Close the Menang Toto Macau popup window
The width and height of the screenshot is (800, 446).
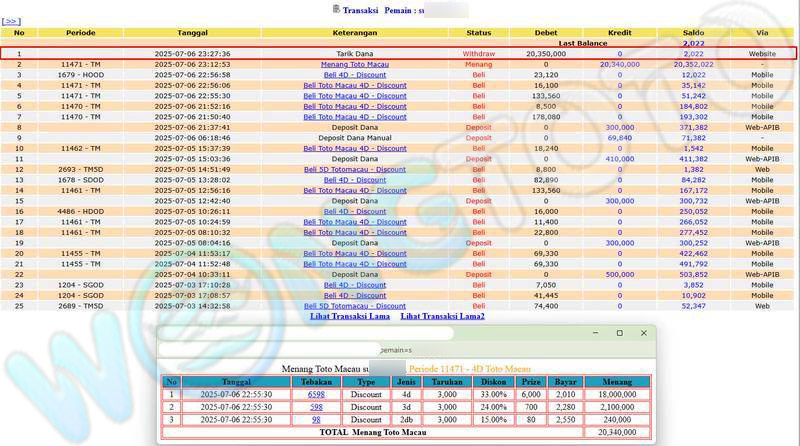point(645,333)
